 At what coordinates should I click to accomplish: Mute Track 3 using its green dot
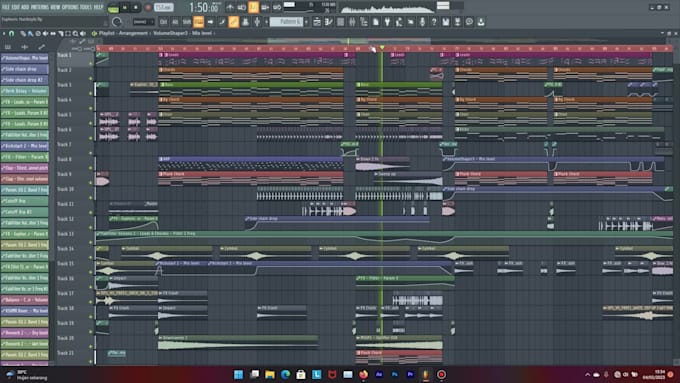91,93
